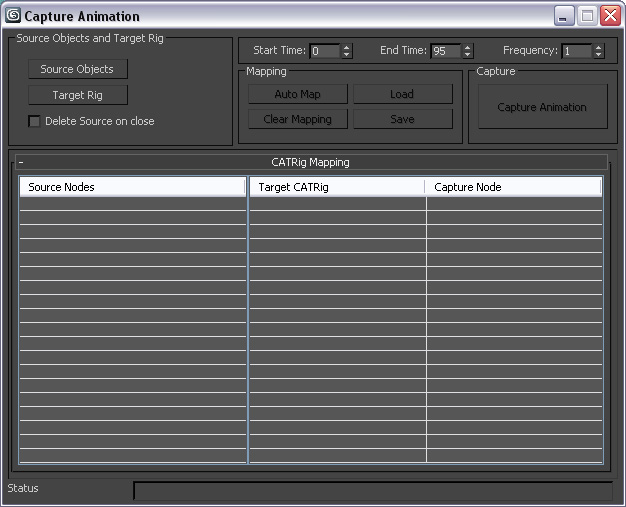The height and width of the screenshot is (507, 626).
Task: Run Auto Map in Mapping group
Action: [x=298, y=94]
